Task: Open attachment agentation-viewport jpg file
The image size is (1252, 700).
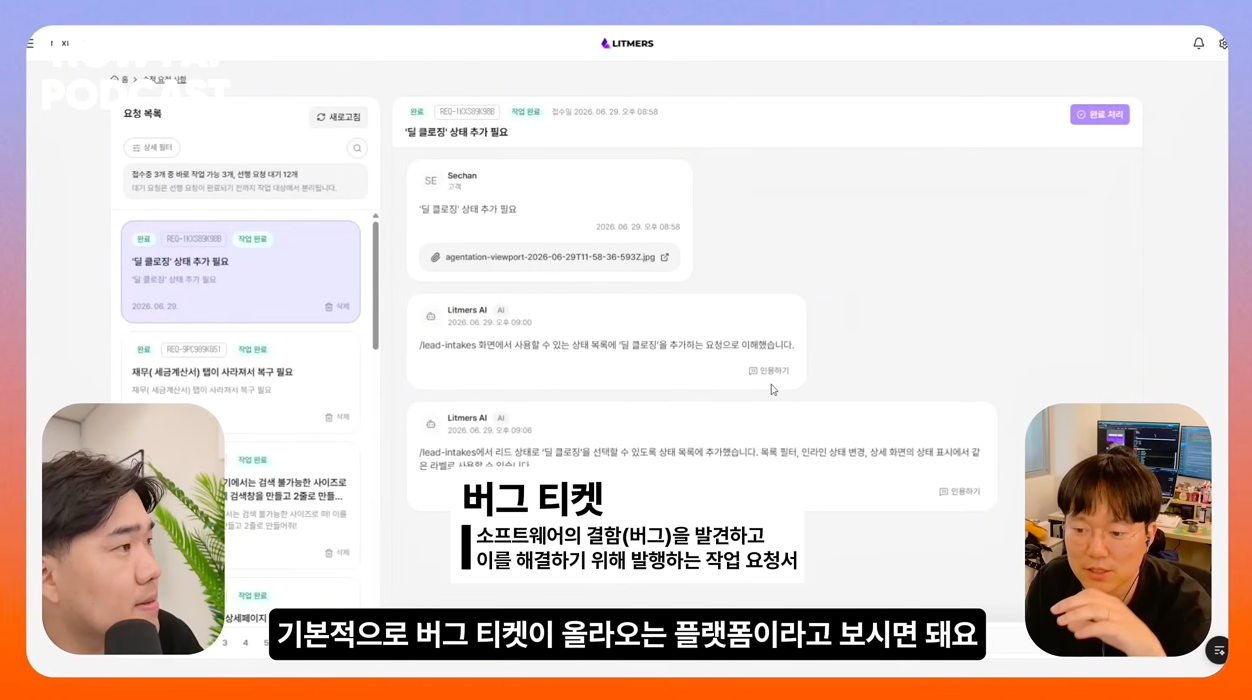Action: pos(550,257)
